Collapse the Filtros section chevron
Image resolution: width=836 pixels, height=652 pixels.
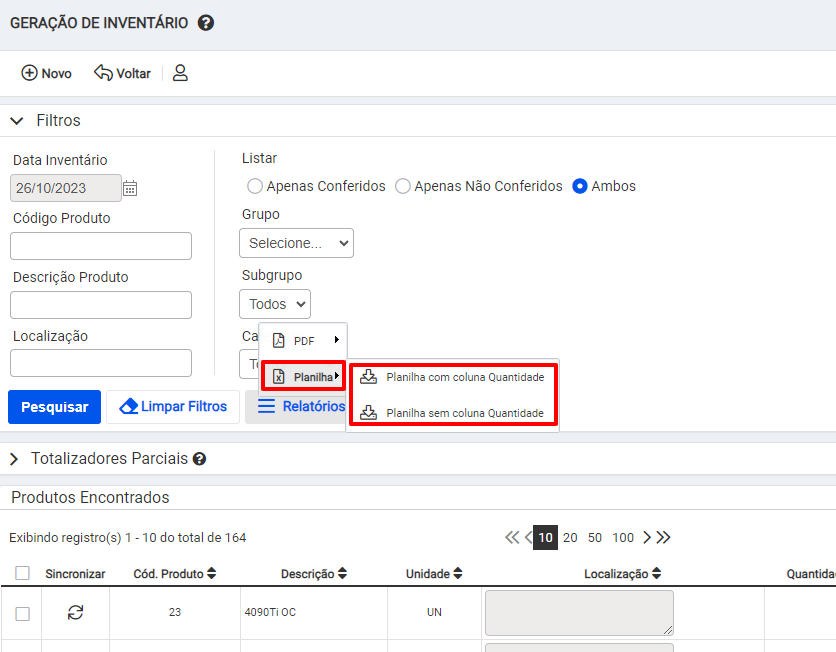[x=17, y=121]
